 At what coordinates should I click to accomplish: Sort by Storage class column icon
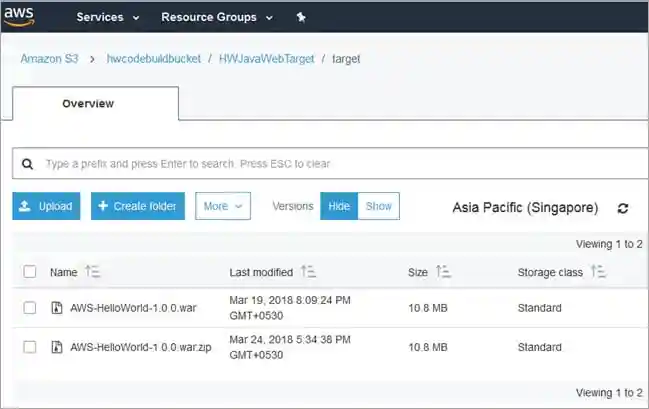pos(598,272)
